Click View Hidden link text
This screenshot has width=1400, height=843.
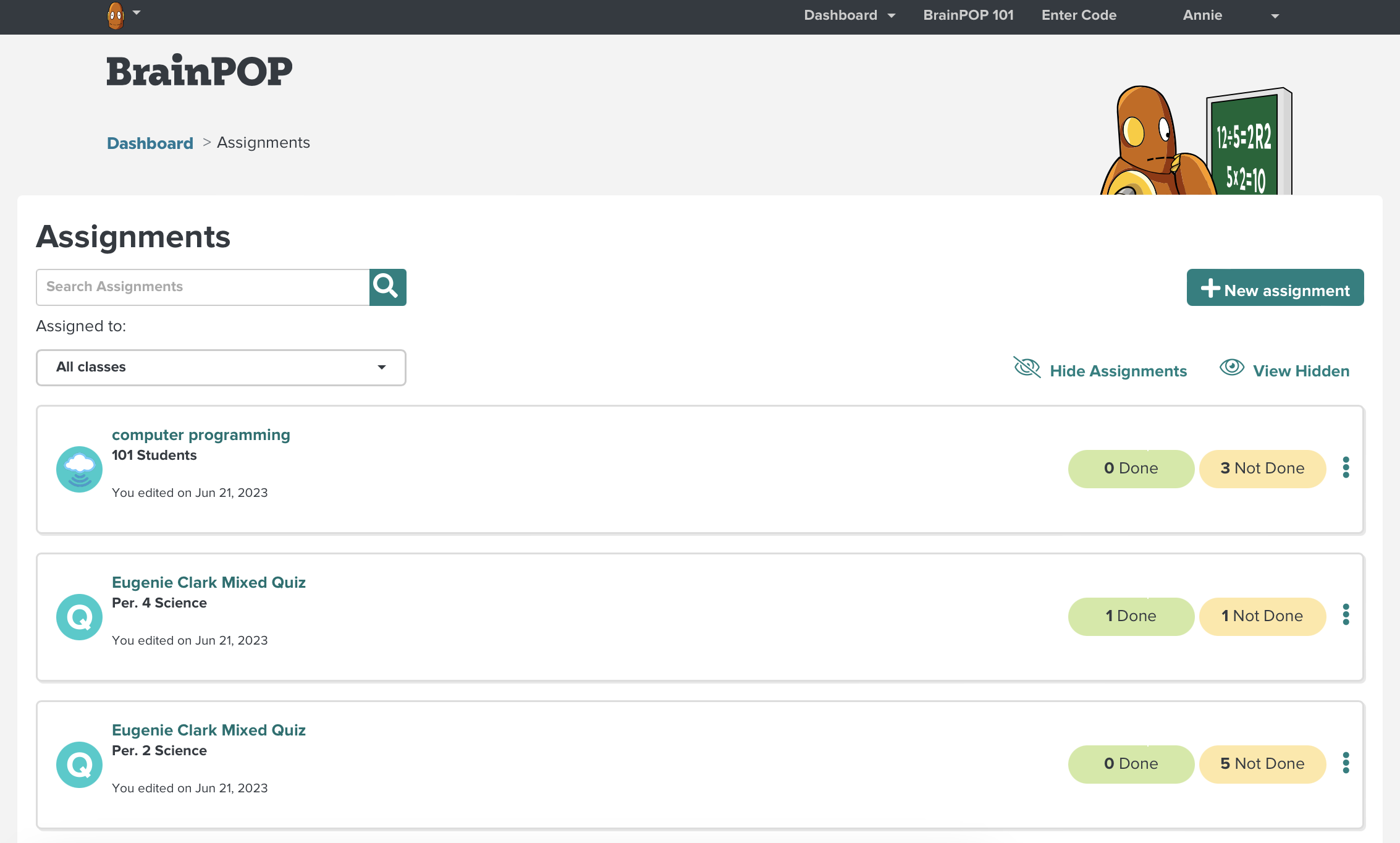coord(1301,371)
